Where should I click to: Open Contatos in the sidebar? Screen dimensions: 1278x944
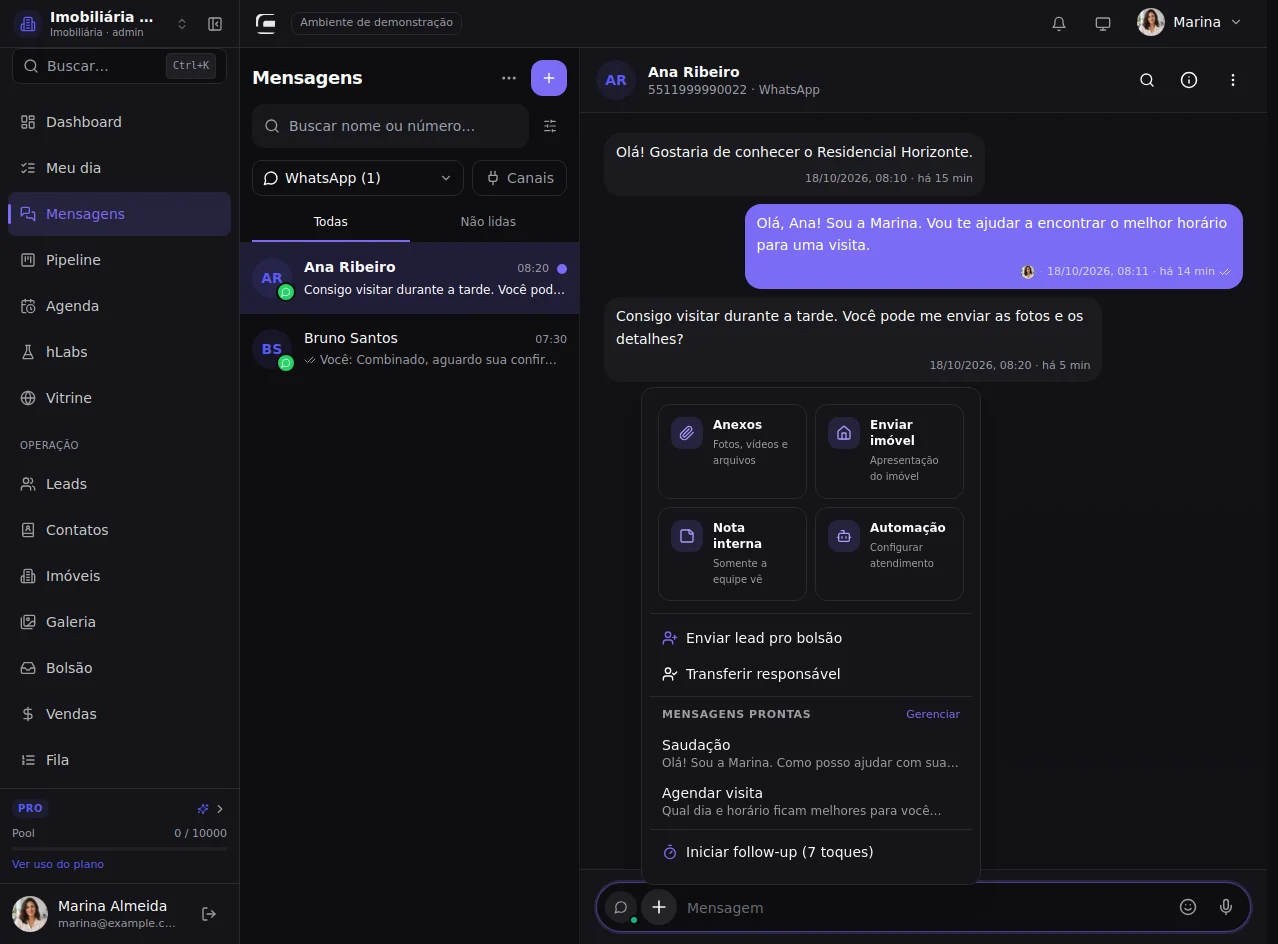[119, 530]
